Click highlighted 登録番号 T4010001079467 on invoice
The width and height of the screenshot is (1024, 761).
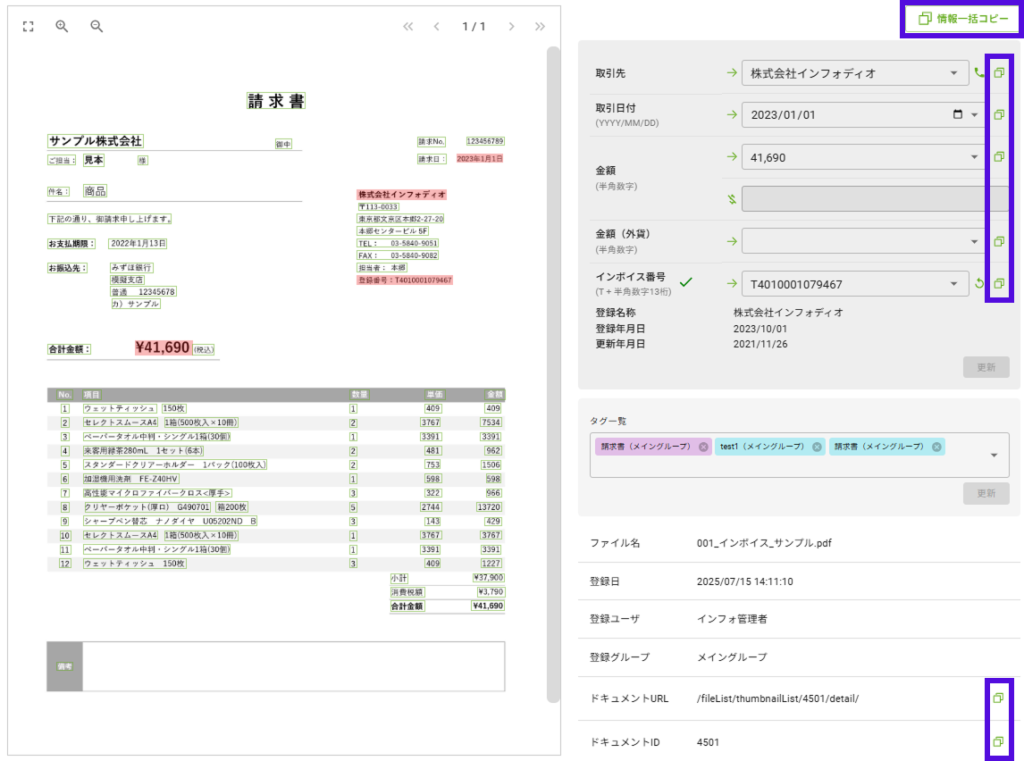click(404, 280)
